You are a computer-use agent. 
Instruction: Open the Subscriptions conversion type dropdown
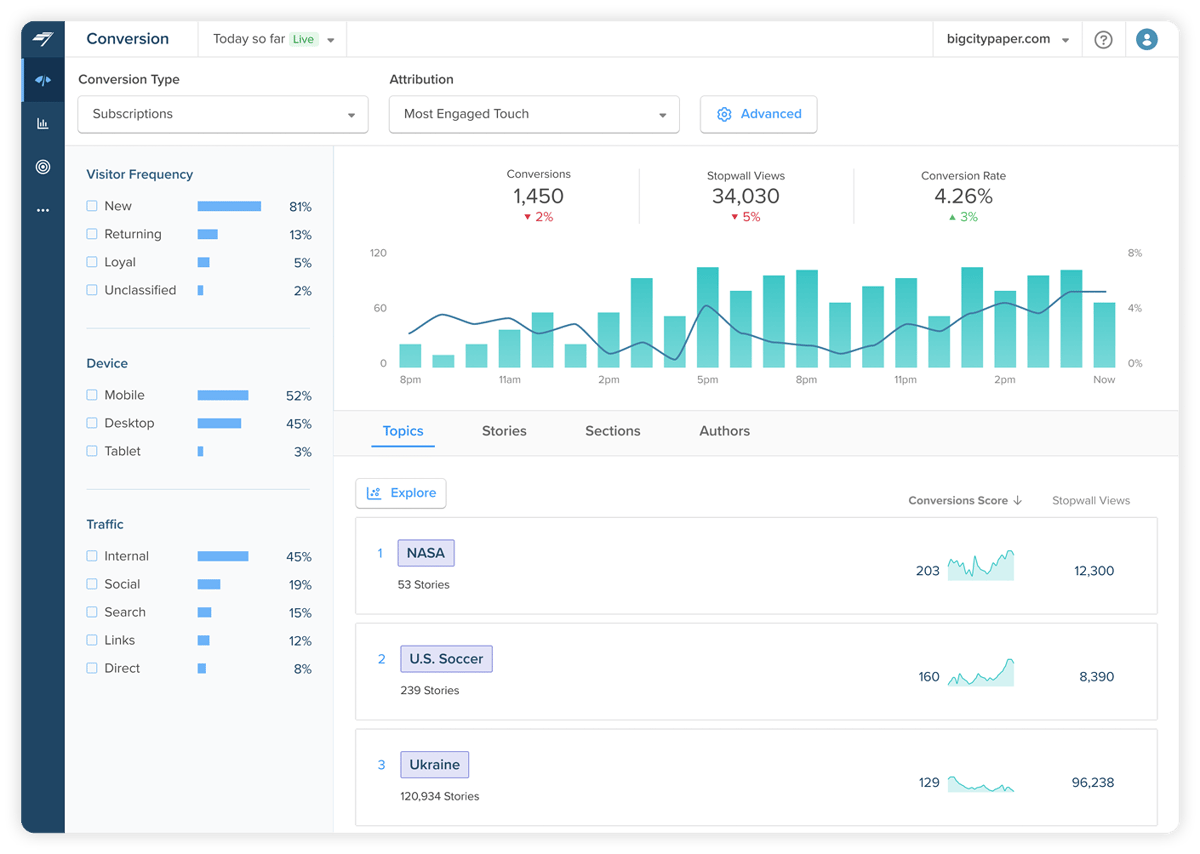coord(222,114)
